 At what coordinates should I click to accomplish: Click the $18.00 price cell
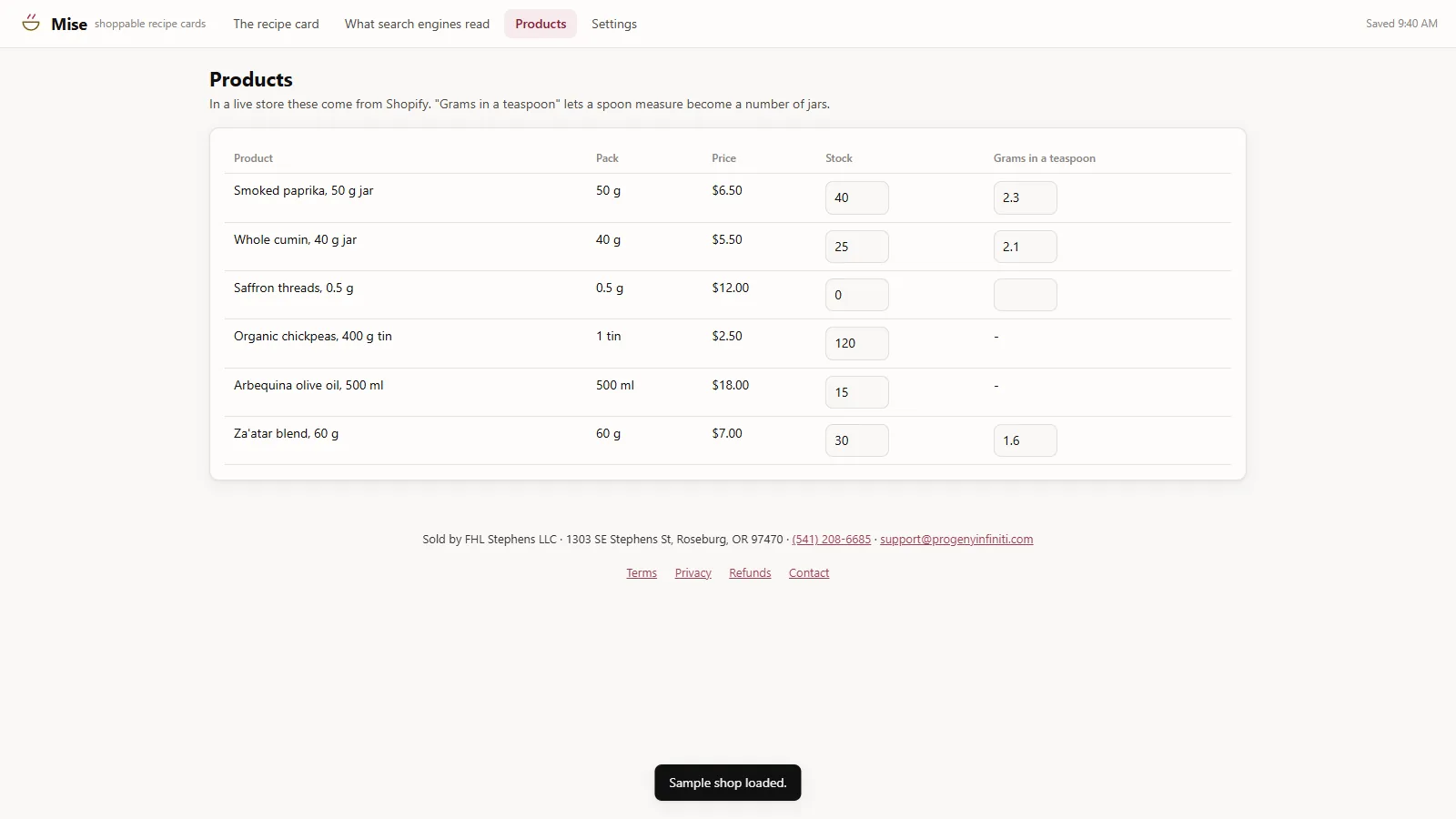pyautogui.click(x=730, y=385)
